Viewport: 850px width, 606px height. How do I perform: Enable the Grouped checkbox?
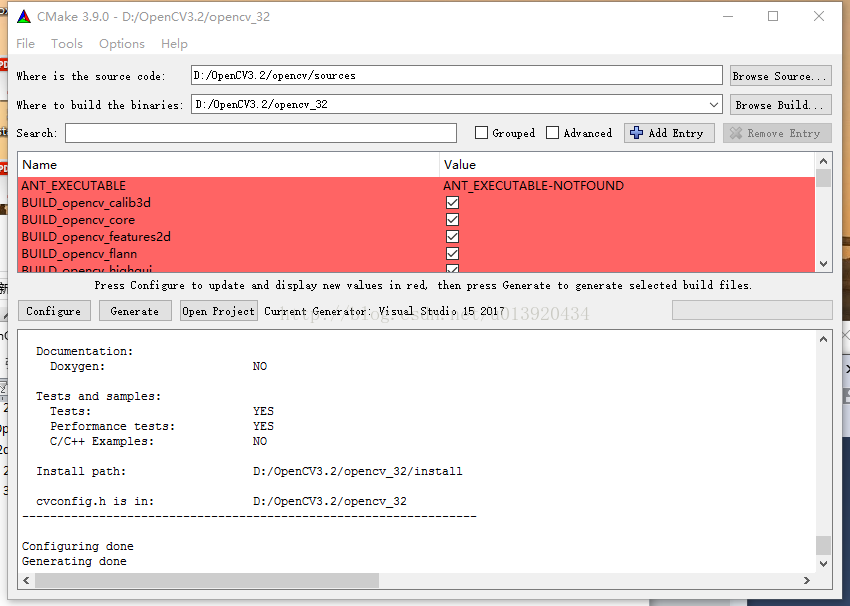pyautogui.click(x=481, y=133)
